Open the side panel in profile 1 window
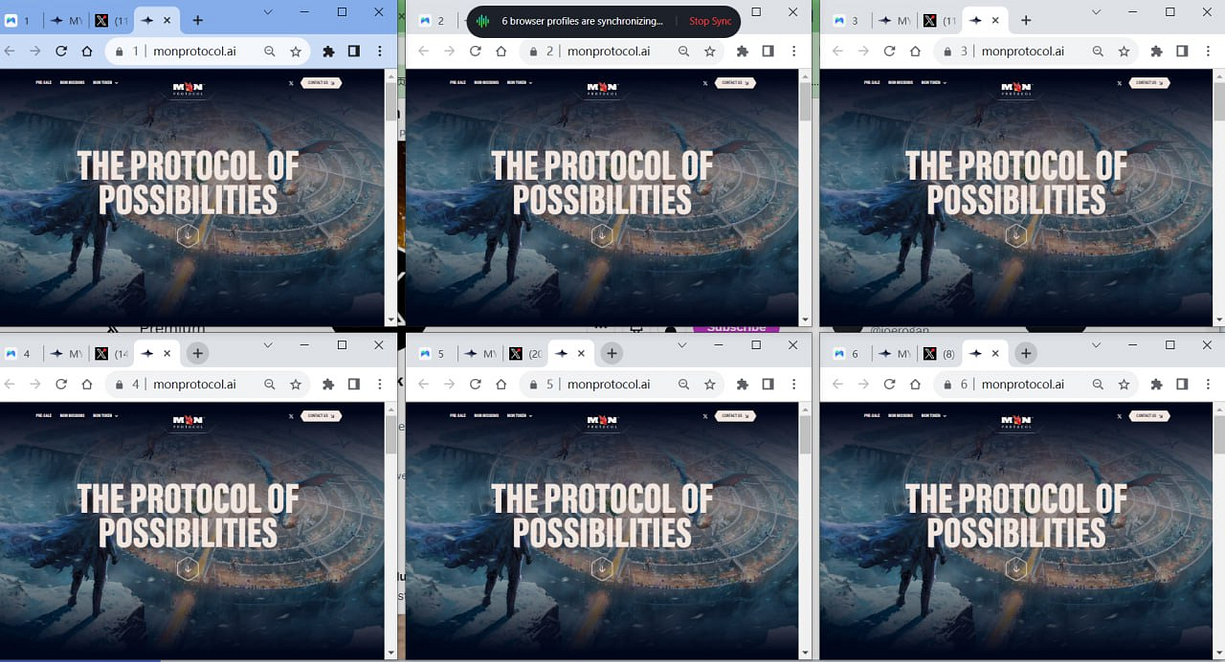The image size is (1225, 662). [354, 51]
